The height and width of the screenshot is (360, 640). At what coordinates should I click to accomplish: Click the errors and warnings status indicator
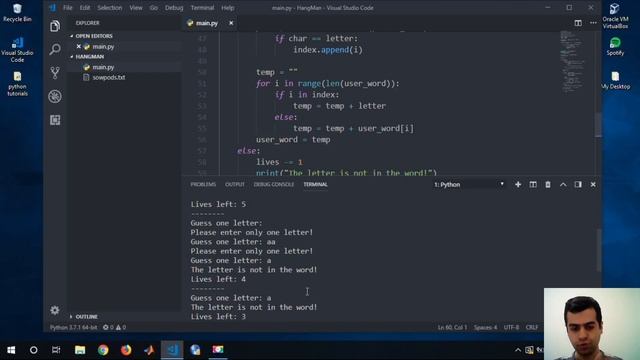click(x=114, y=327)
